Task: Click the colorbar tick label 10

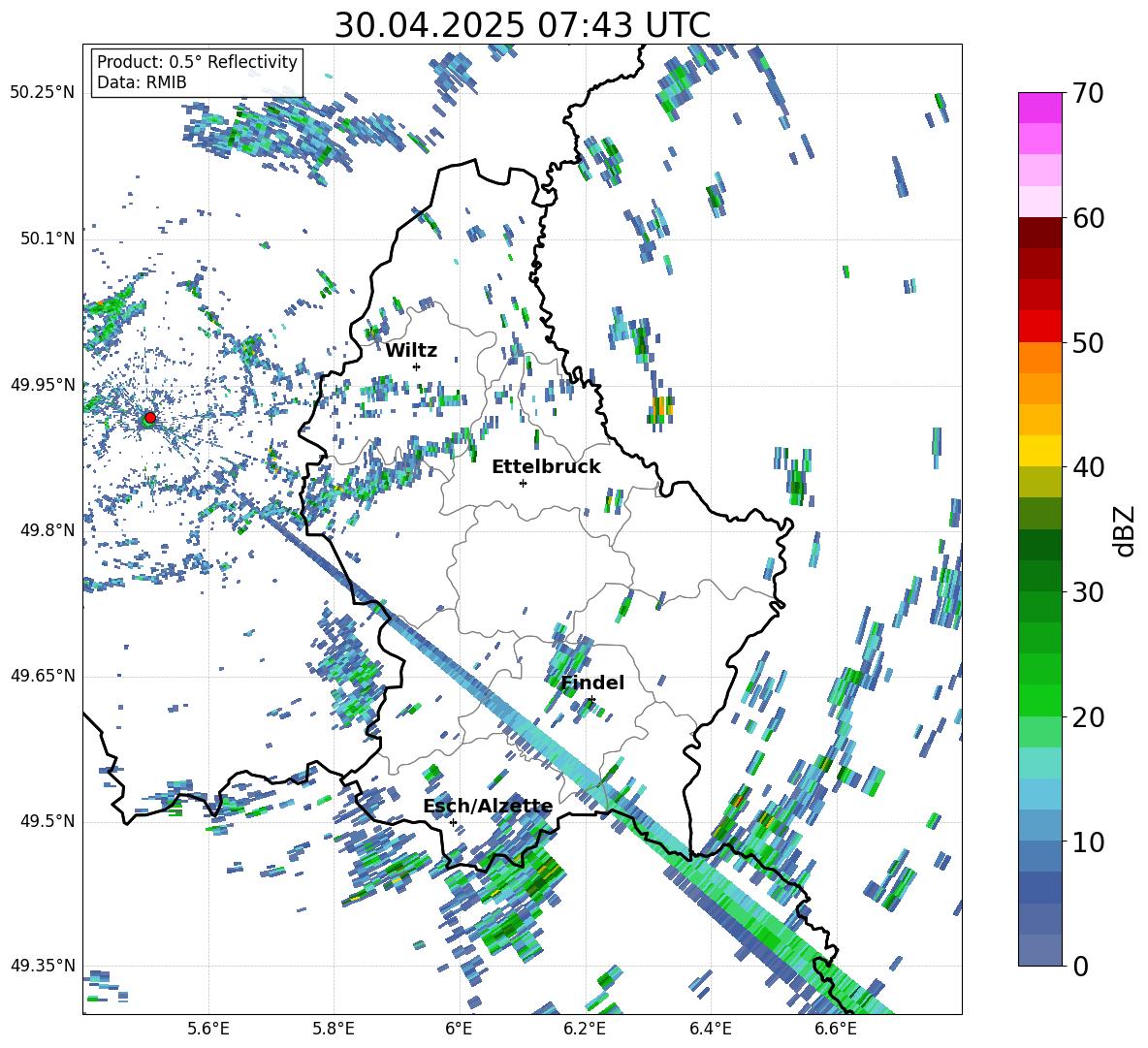Action: (x=1088, y=842)
